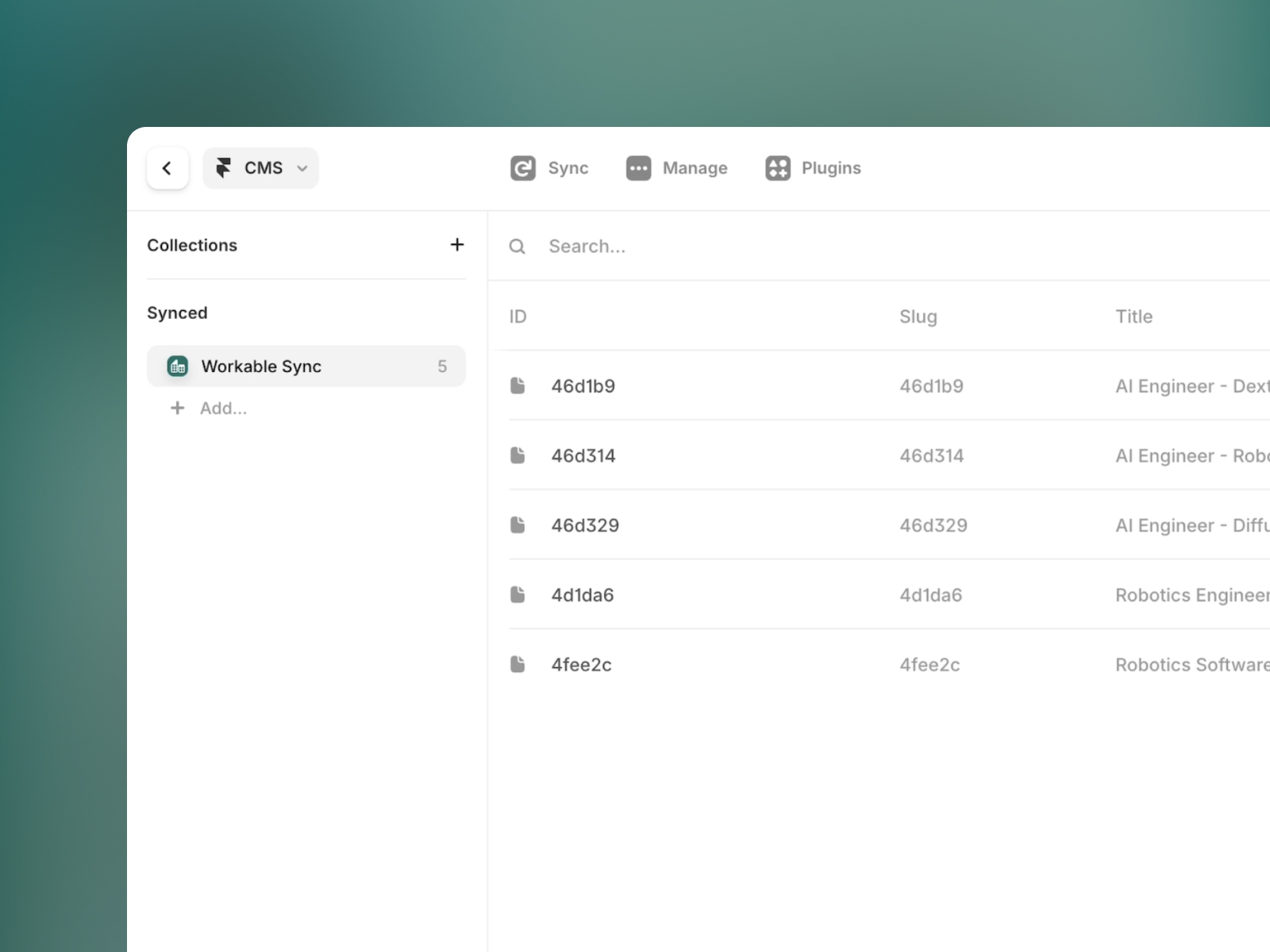Click the document icon beside 4fee2c
Screen dimensions: 1270x952
(518, 664)
